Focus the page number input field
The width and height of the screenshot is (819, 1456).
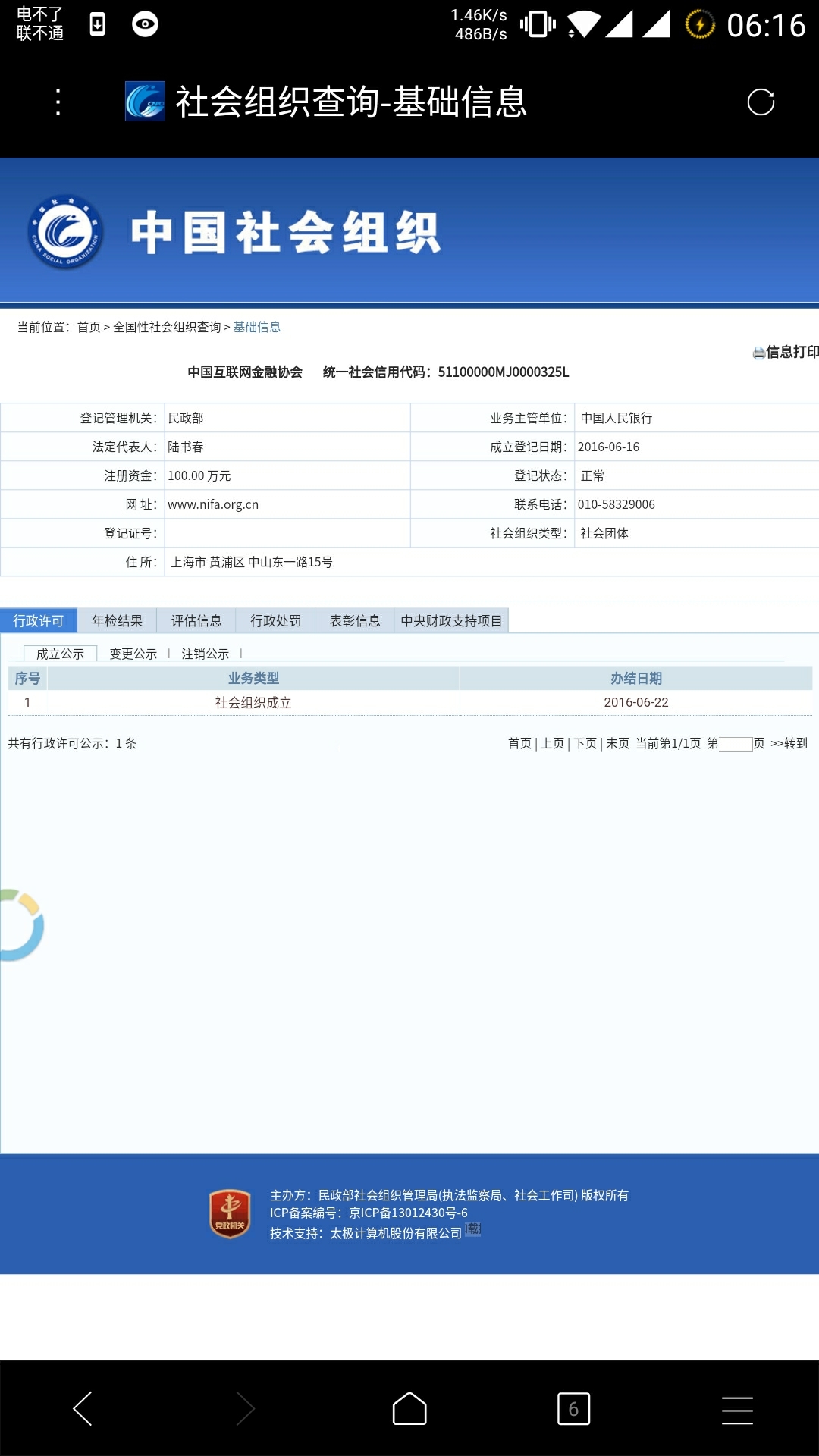click(x=736, y=744)
